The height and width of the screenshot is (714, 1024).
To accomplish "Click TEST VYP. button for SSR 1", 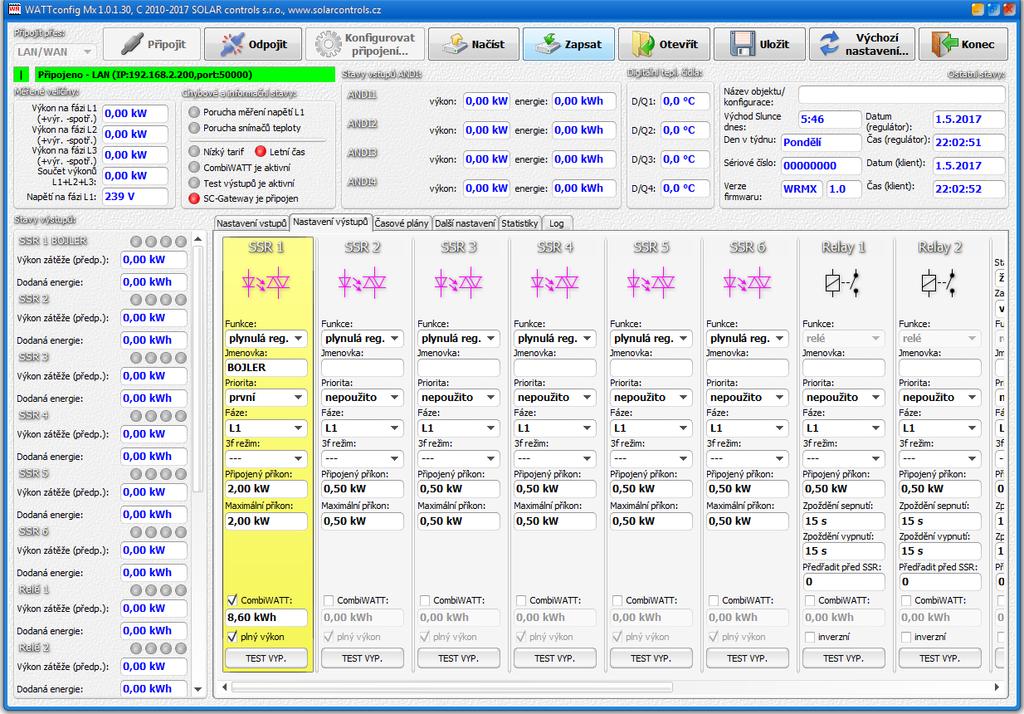I will (x=266, y=658).
